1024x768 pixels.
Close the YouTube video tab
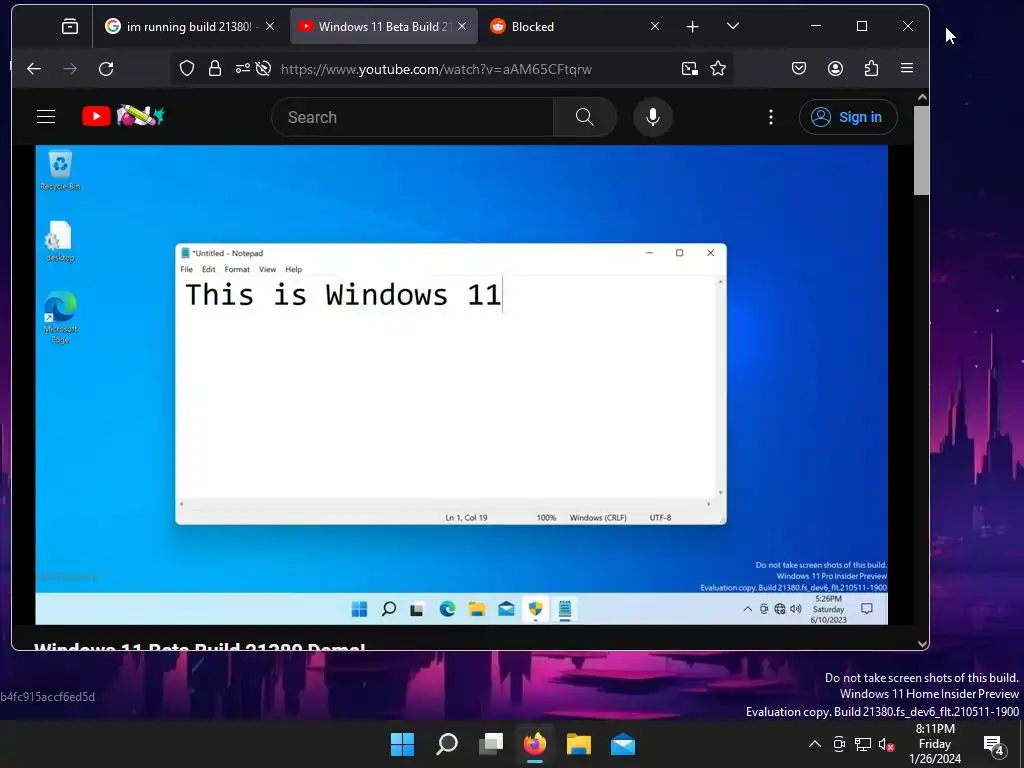coord(462,26)
